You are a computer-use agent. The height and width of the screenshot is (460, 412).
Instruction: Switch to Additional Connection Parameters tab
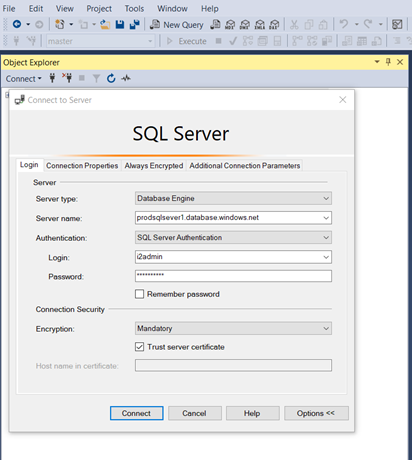click(245, 166)
